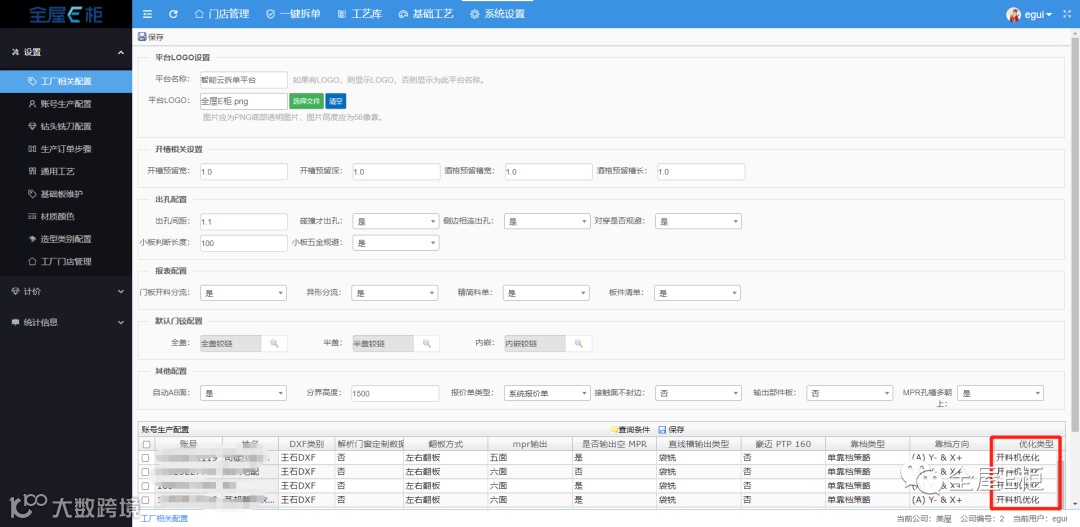Open 工厂门店管理 sidebar item

66,262
